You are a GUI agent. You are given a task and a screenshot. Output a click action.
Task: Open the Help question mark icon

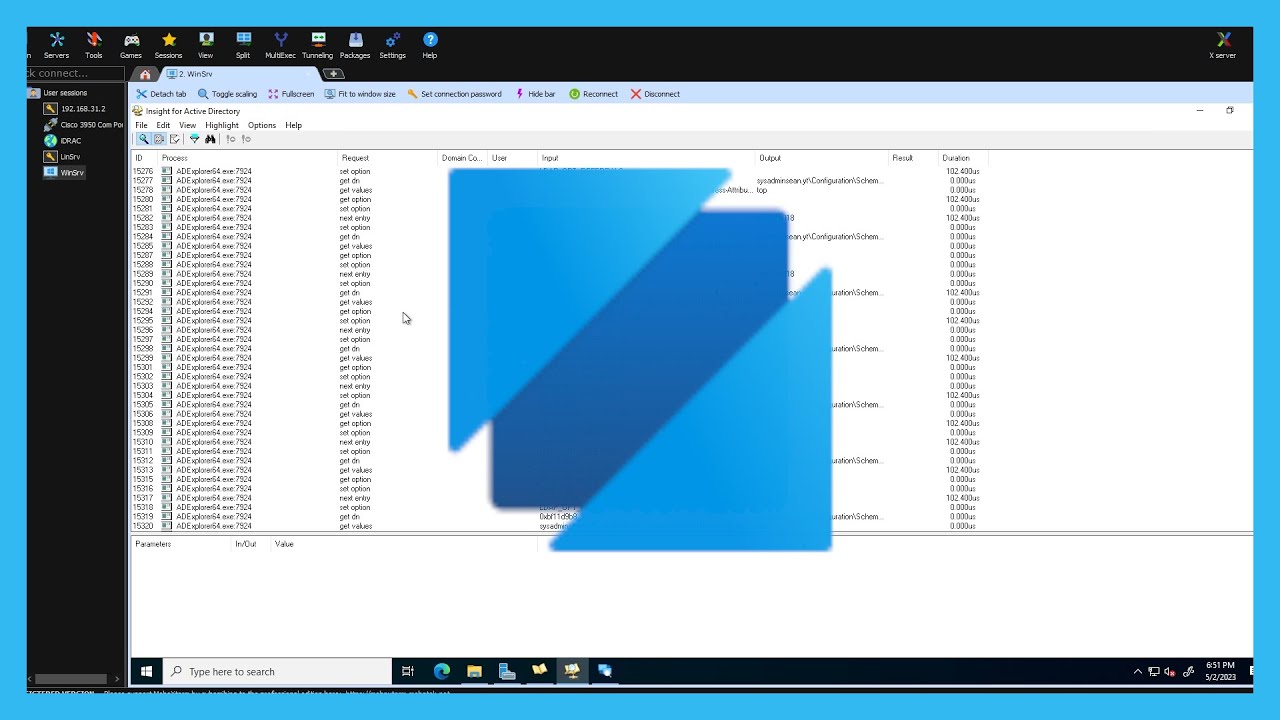click(x=430, y=45)
